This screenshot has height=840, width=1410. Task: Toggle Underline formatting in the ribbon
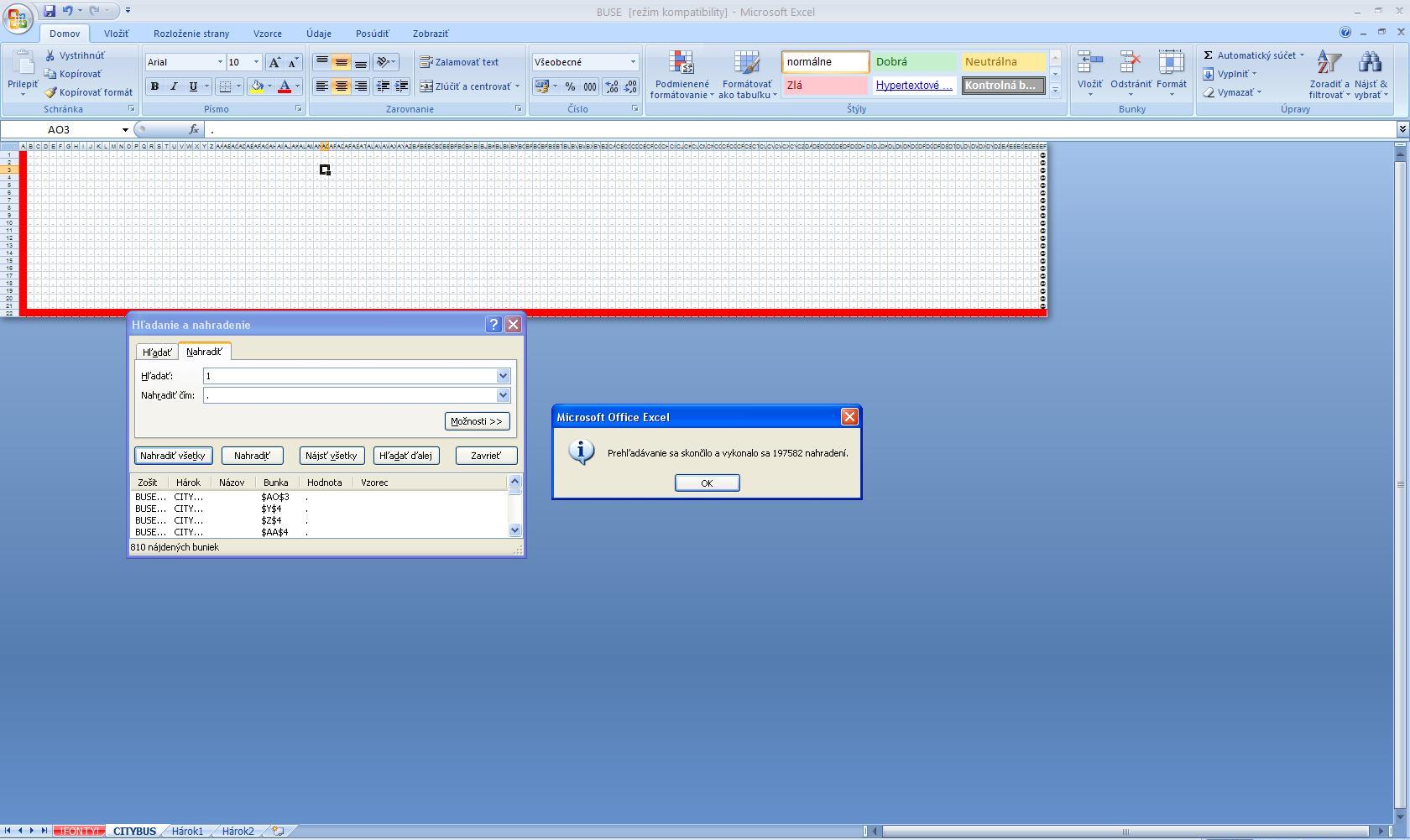[193, 86]
